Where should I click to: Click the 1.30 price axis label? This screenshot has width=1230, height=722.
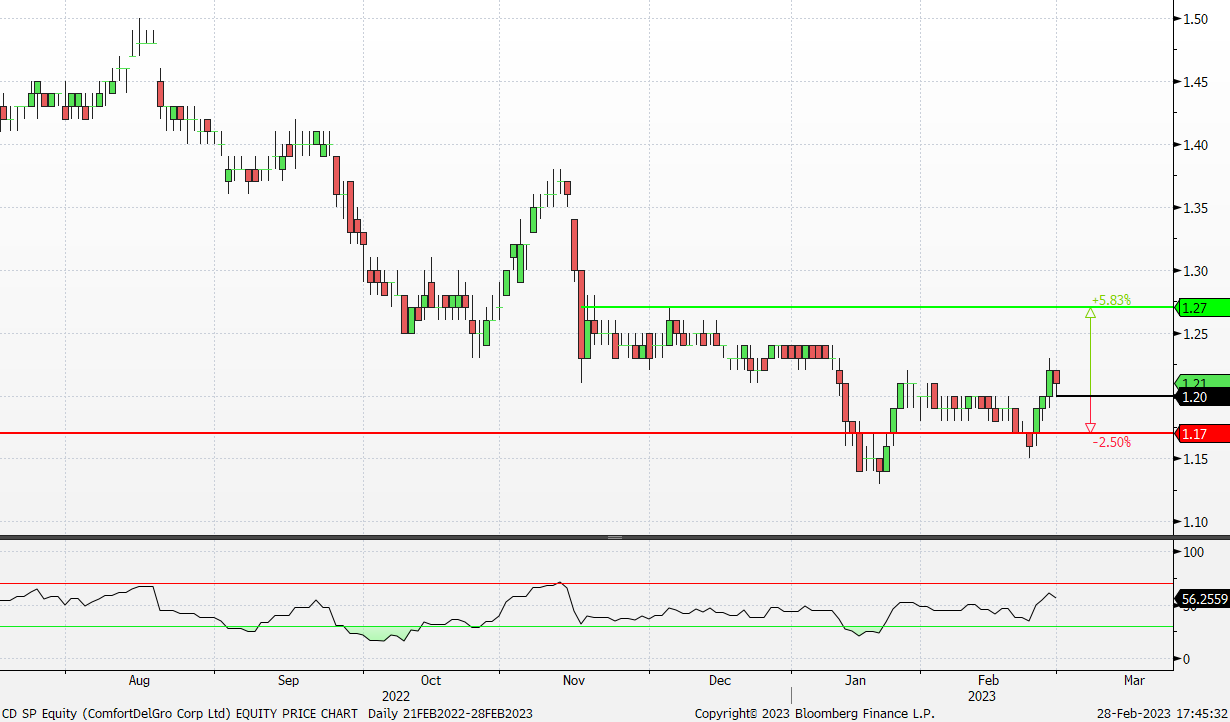pyautogui.click(x=1196, y=271)
